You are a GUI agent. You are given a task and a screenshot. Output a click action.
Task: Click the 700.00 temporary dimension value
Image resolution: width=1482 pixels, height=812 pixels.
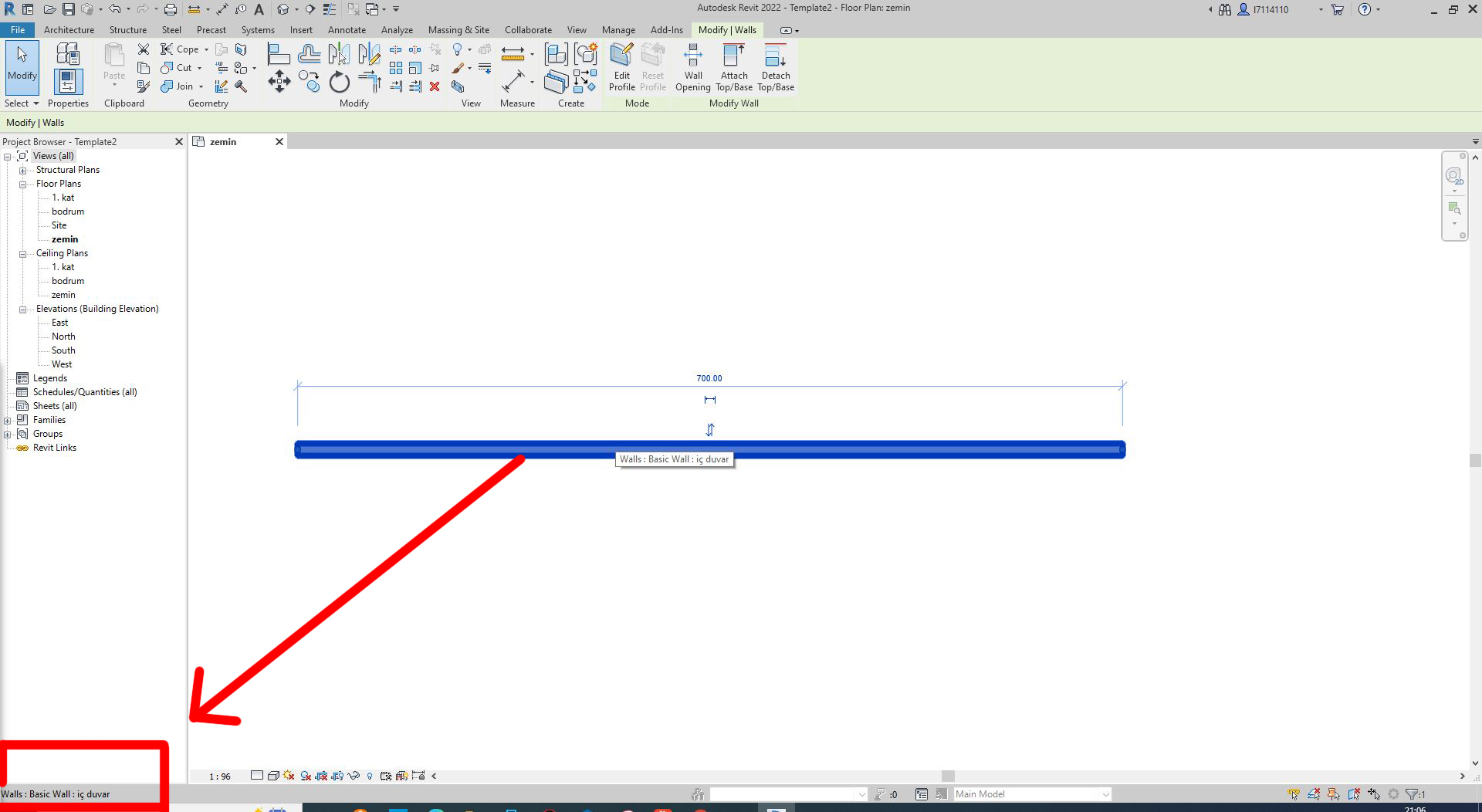tap(709, 378)
